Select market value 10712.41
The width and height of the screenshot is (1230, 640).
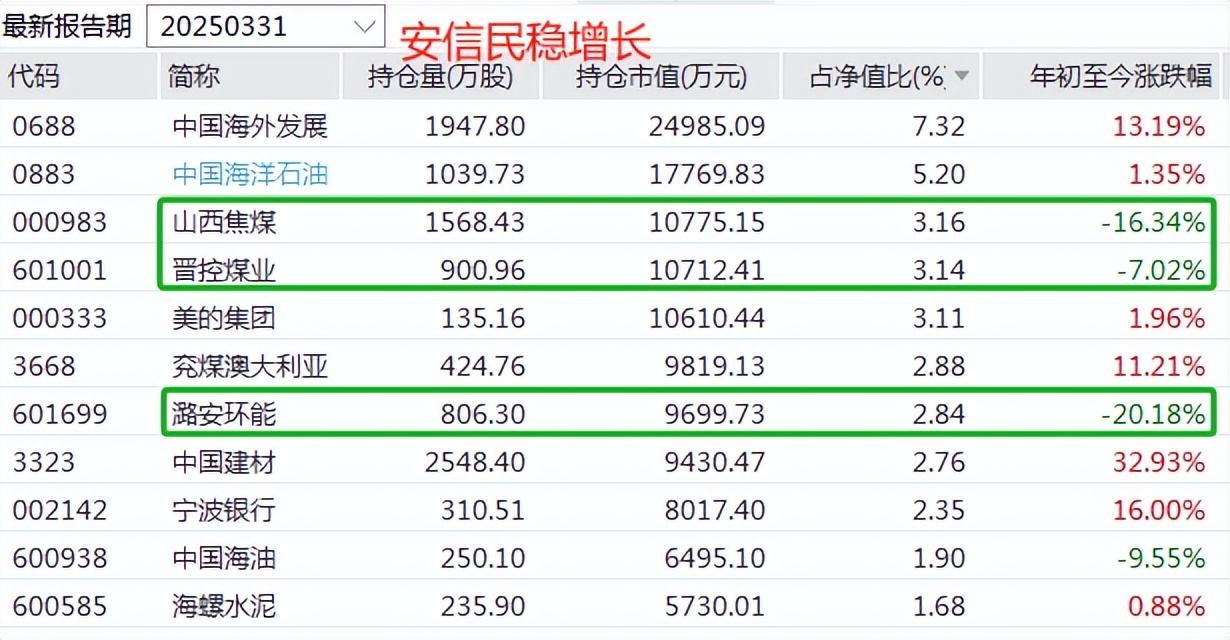click(x=707, y=270)
